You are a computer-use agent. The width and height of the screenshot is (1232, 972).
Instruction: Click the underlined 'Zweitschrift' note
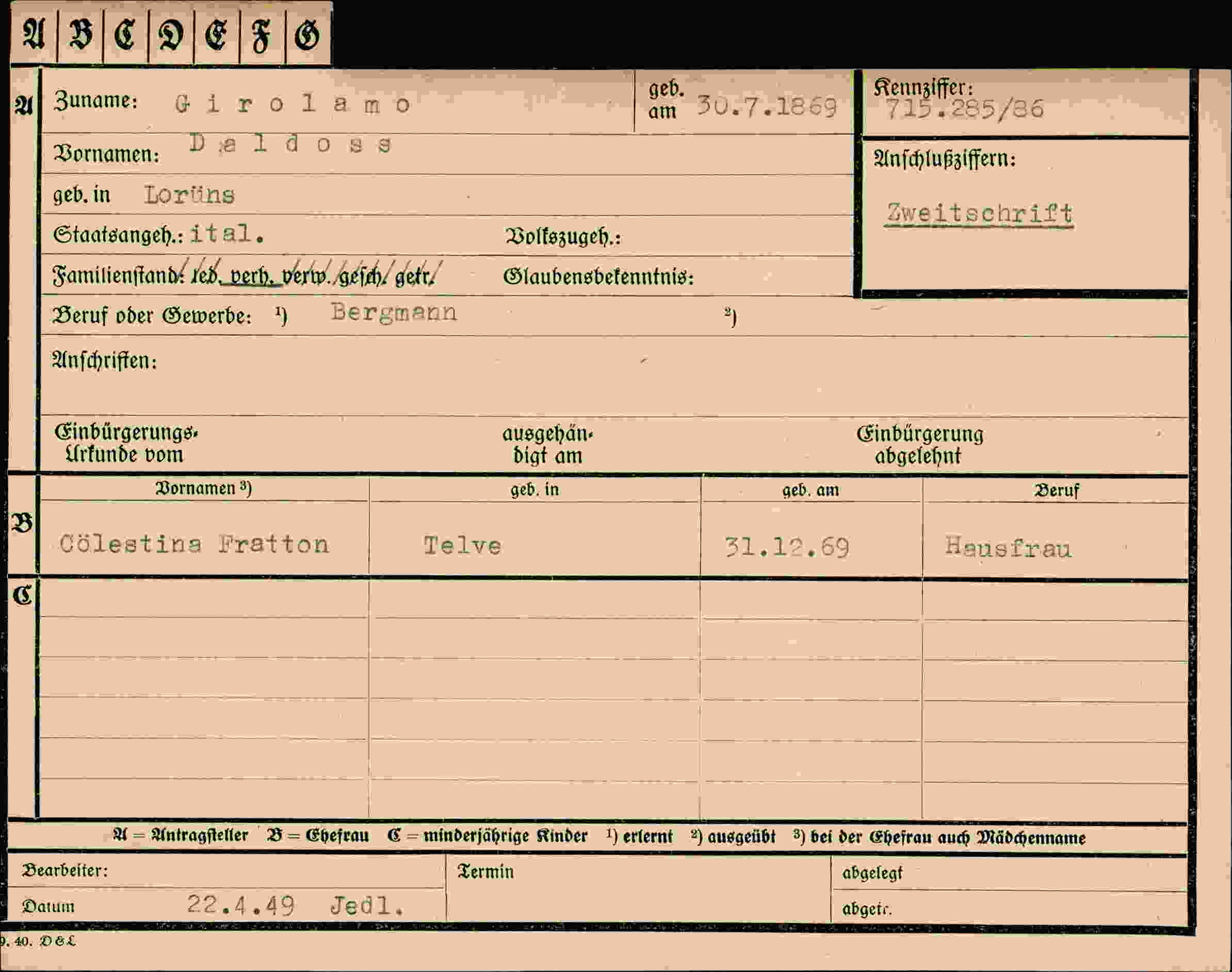coord(979,215)
